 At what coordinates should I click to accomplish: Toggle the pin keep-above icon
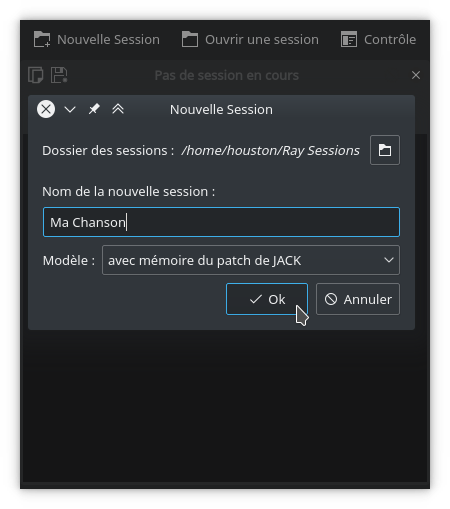point(94,109)
